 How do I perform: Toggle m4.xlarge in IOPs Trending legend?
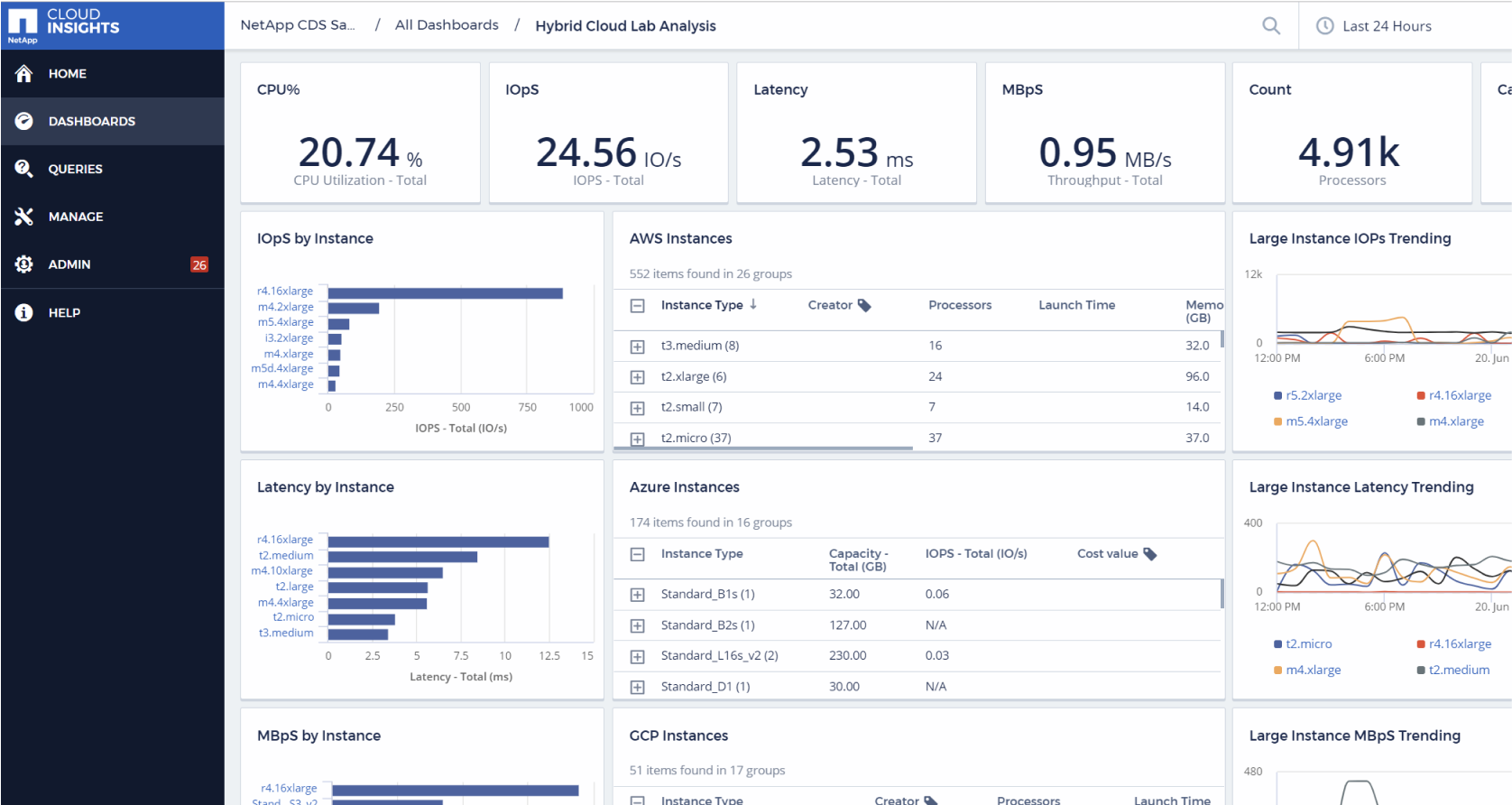click(x=1450, y=421)
